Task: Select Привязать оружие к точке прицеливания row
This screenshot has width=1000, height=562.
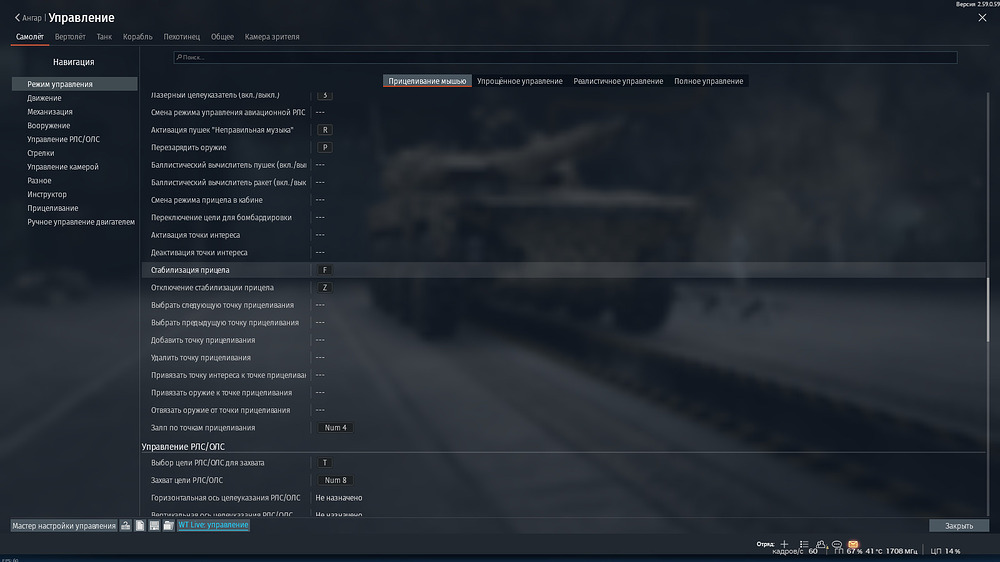Action: pyautogui.click(x=563, y=393)
